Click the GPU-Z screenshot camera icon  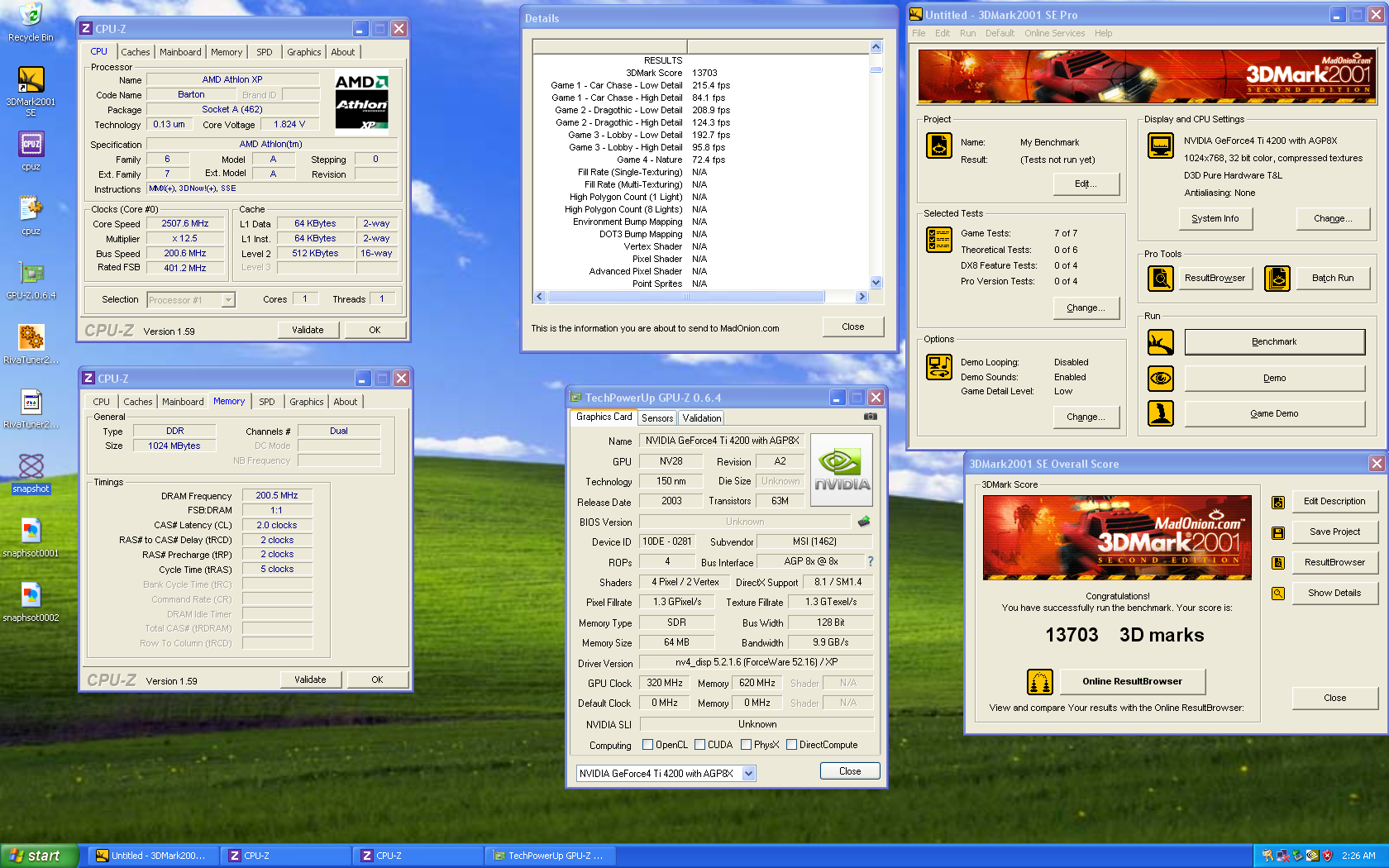tap(871, 417)
